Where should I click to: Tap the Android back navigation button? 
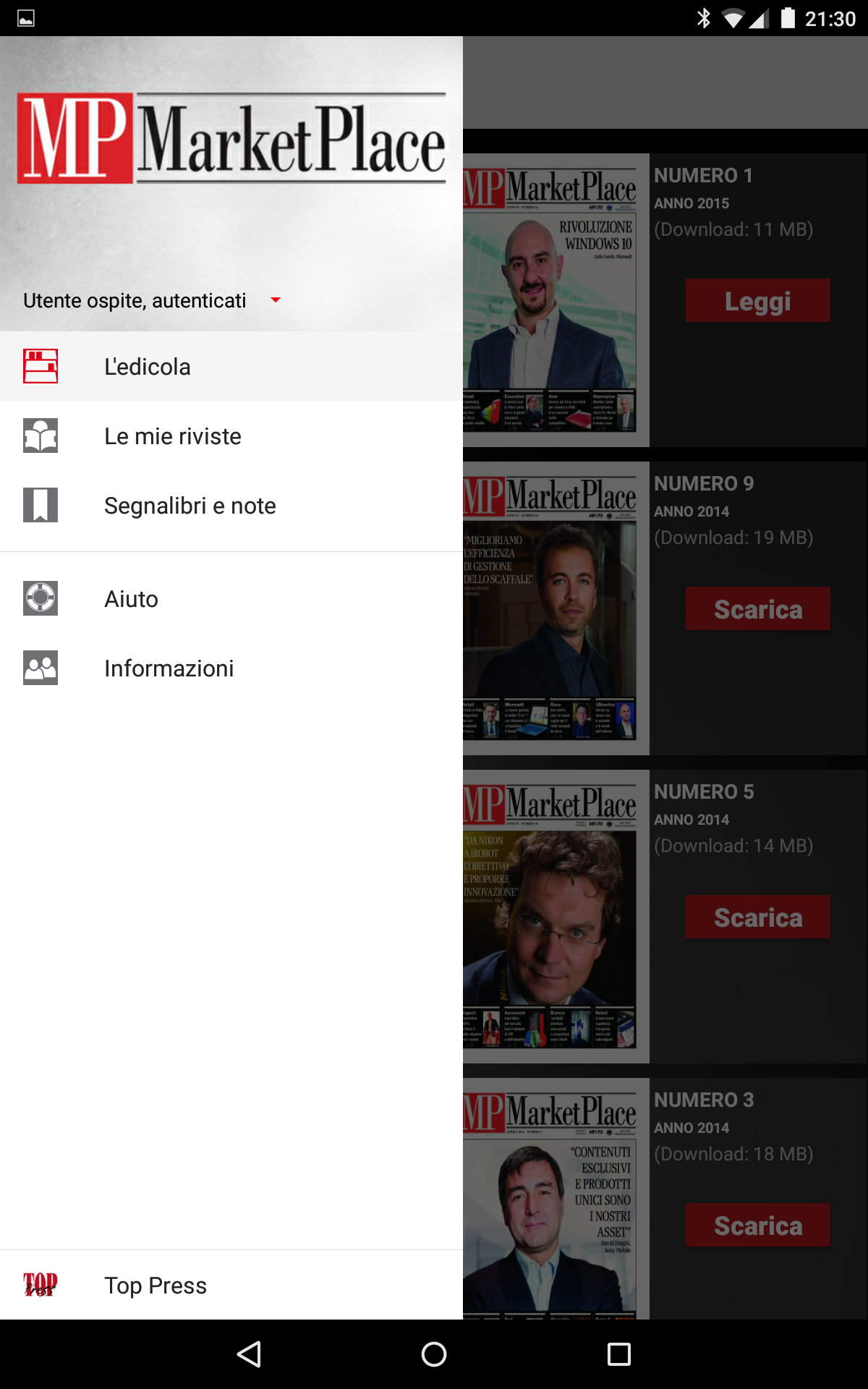[249, 1354]
